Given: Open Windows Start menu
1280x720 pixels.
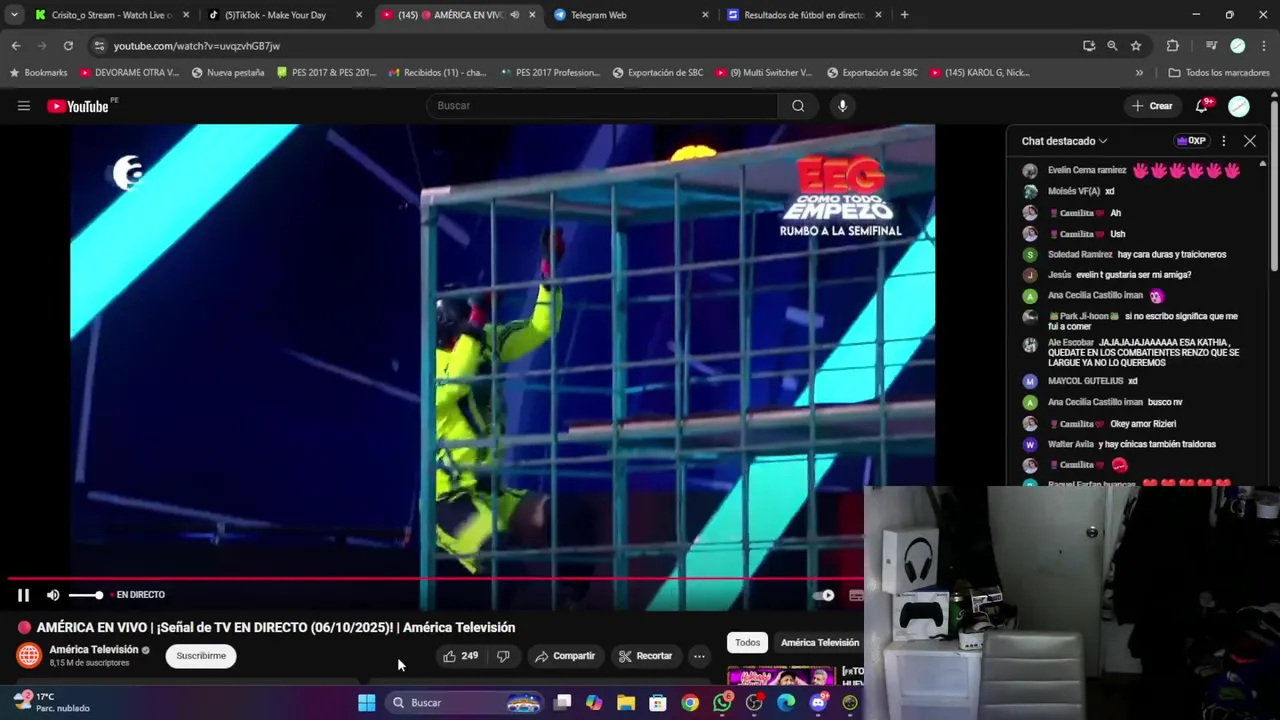Looking at the screenshot, I should [x=367, y=703].
